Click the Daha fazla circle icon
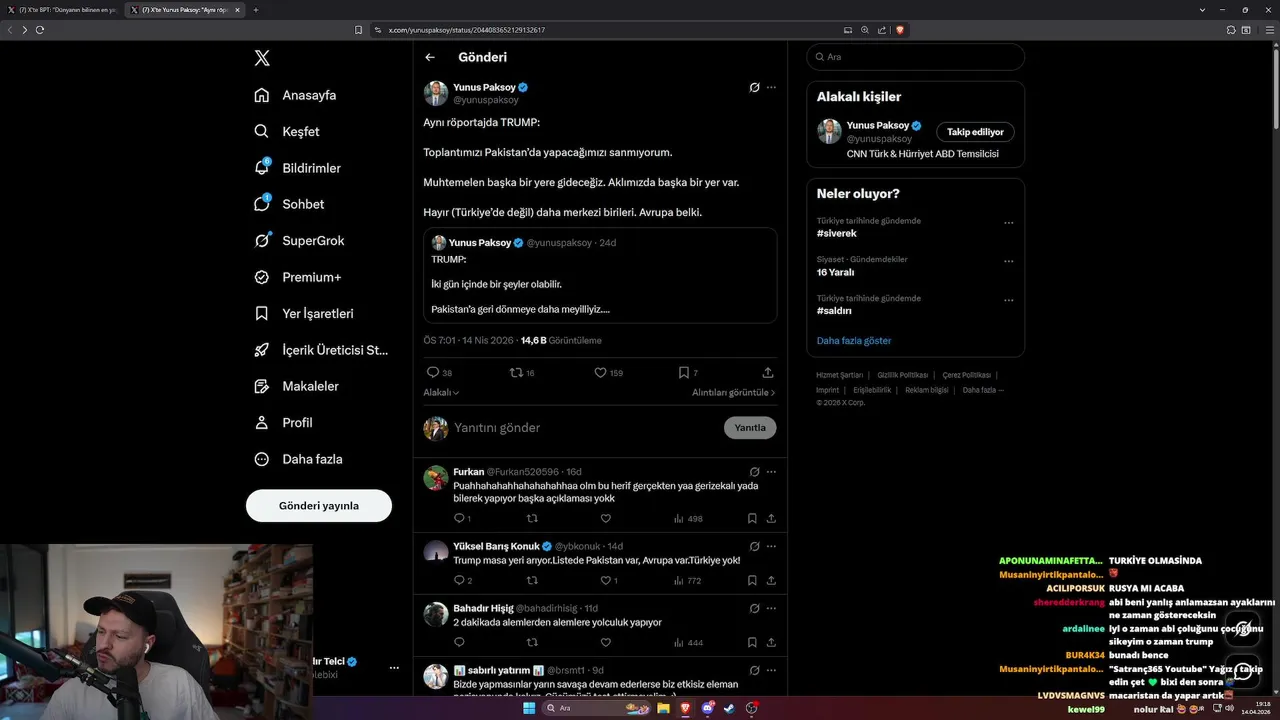The image size is (1280, 720). [x=262, y=459]
